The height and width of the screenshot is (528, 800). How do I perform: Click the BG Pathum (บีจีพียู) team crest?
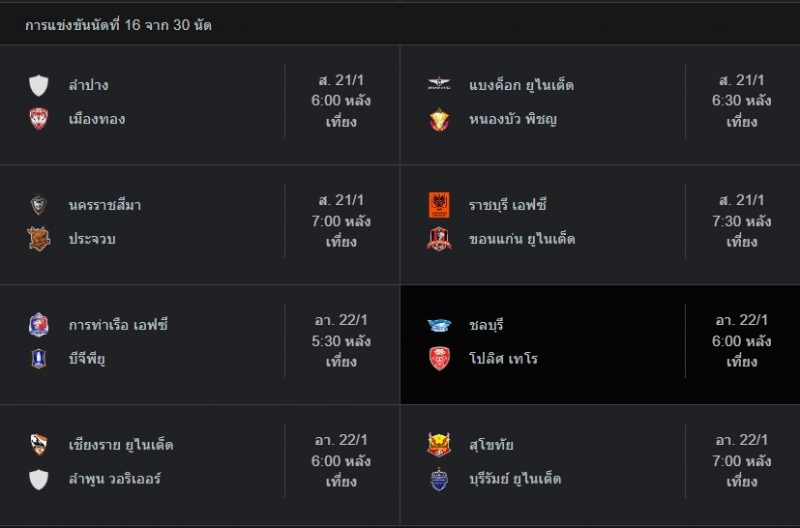pos(39,359)
